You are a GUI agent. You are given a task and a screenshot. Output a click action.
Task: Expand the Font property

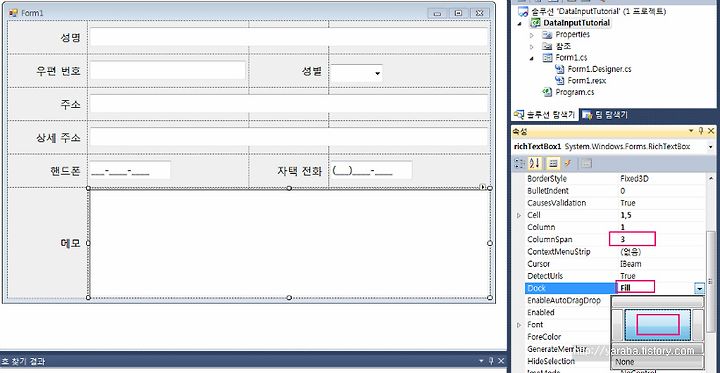519,325
